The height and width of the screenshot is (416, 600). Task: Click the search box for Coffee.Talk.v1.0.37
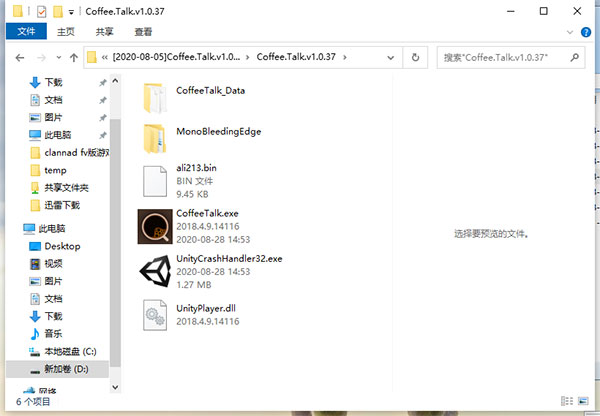tap(511, 57)
